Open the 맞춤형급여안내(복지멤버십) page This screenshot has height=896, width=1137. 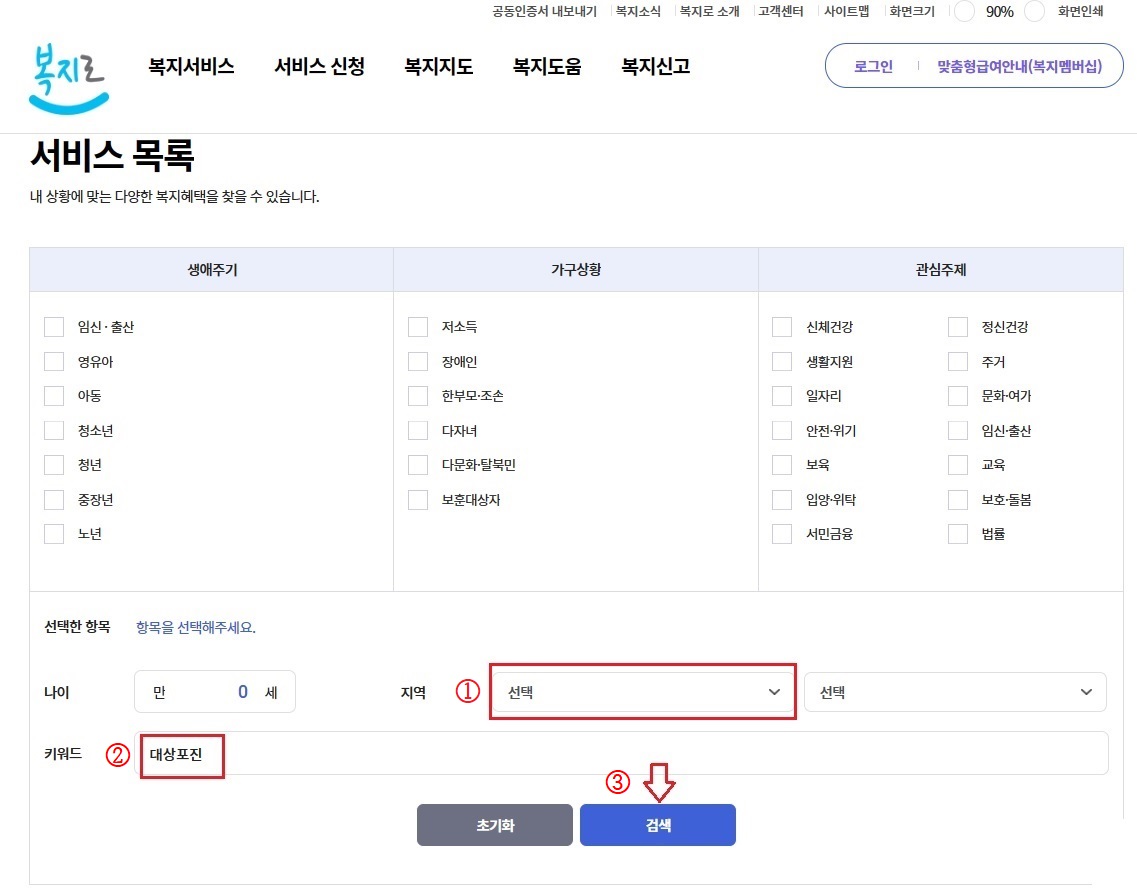point(1013,65)
